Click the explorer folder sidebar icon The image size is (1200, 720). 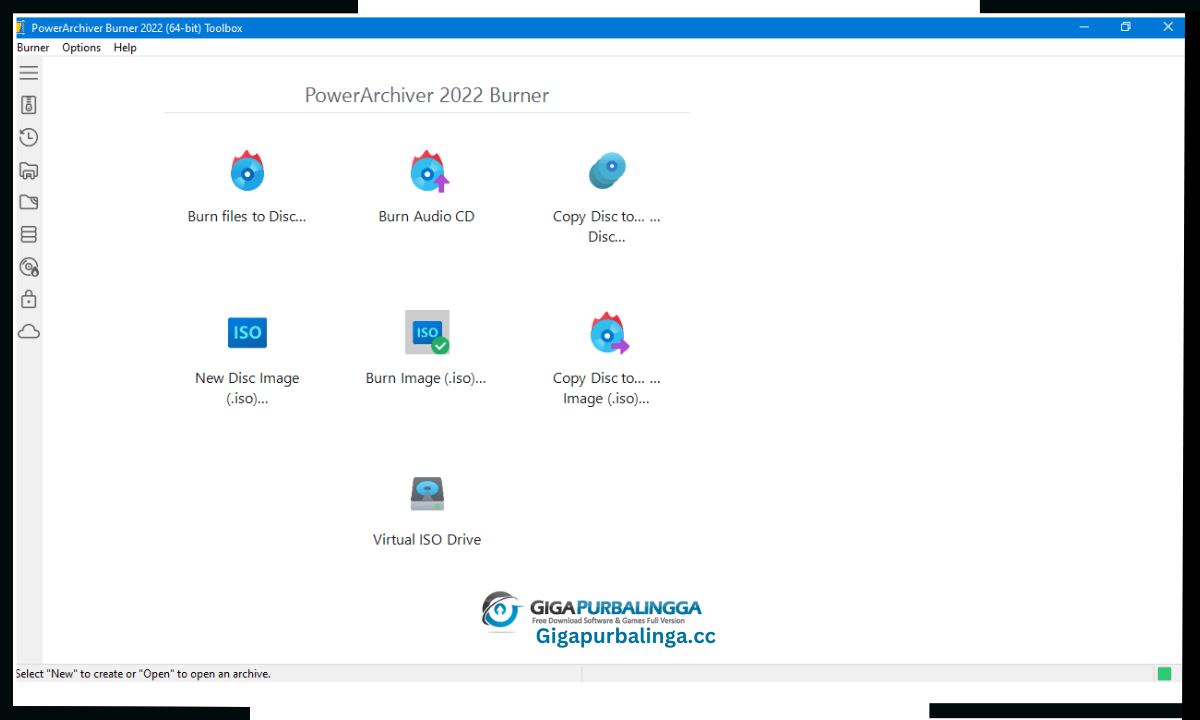pos(29,170)
